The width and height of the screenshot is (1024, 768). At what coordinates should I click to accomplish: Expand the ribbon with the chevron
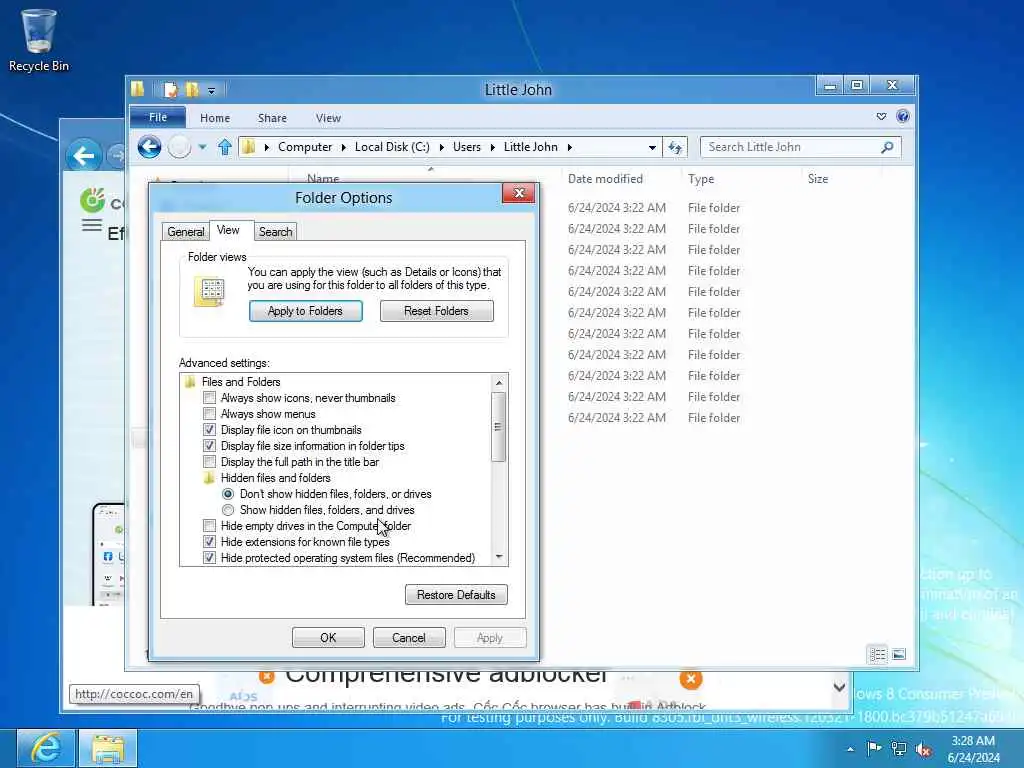tap(881, 116)
